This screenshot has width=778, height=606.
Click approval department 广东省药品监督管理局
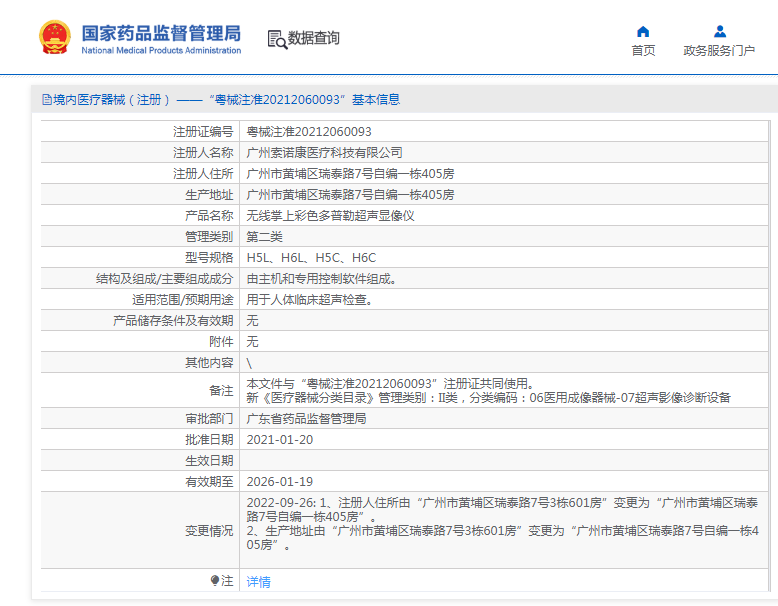click(x=306, y=419)
